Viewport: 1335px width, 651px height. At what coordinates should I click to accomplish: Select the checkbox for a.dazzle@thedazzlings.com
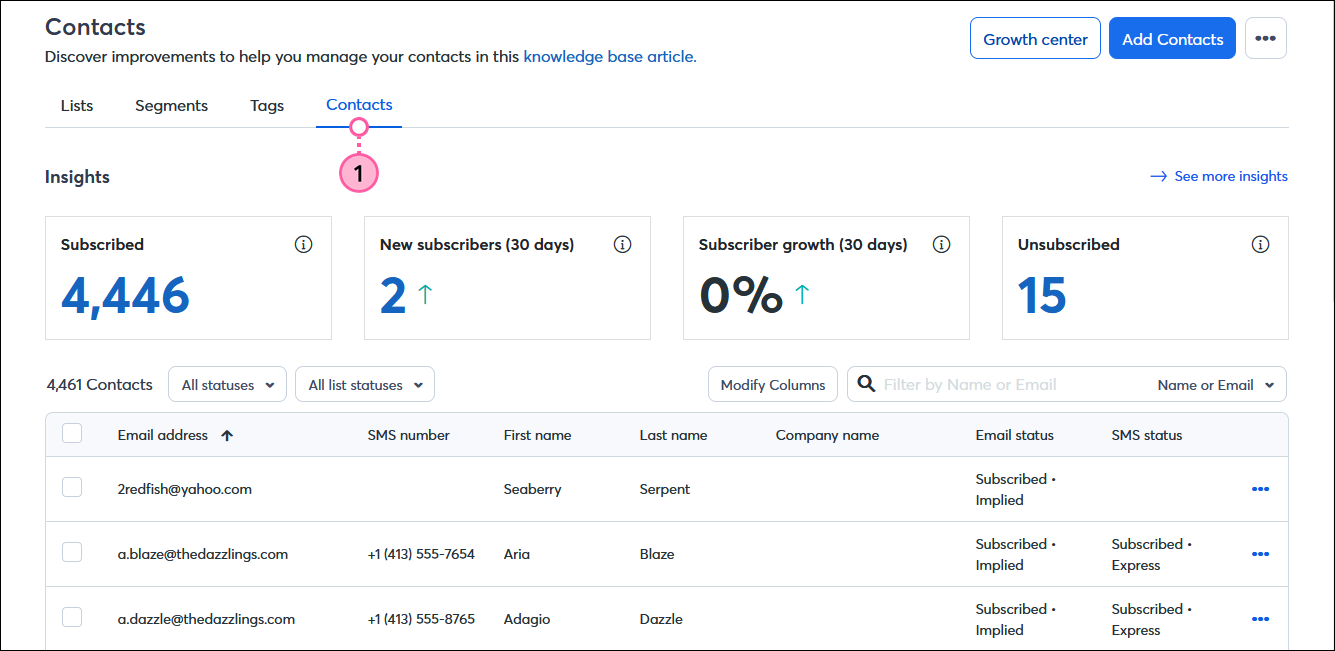pyautogui.click(x=72, y=617)
